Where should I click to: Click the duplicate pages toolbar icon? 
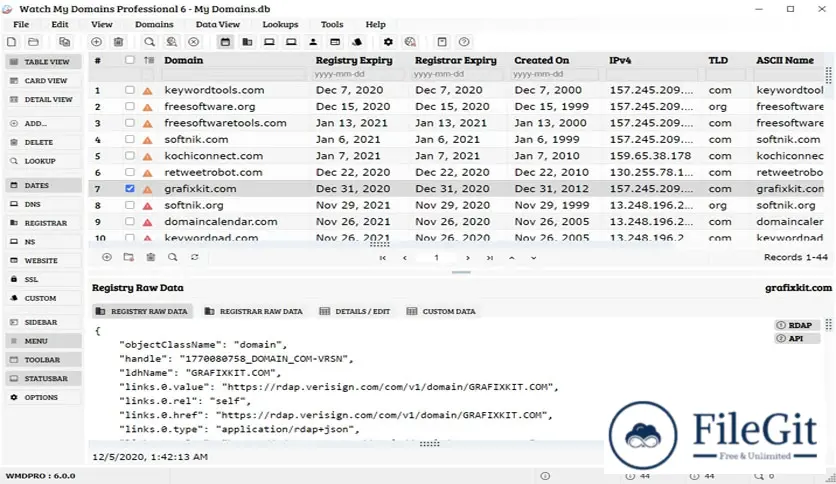65,42
